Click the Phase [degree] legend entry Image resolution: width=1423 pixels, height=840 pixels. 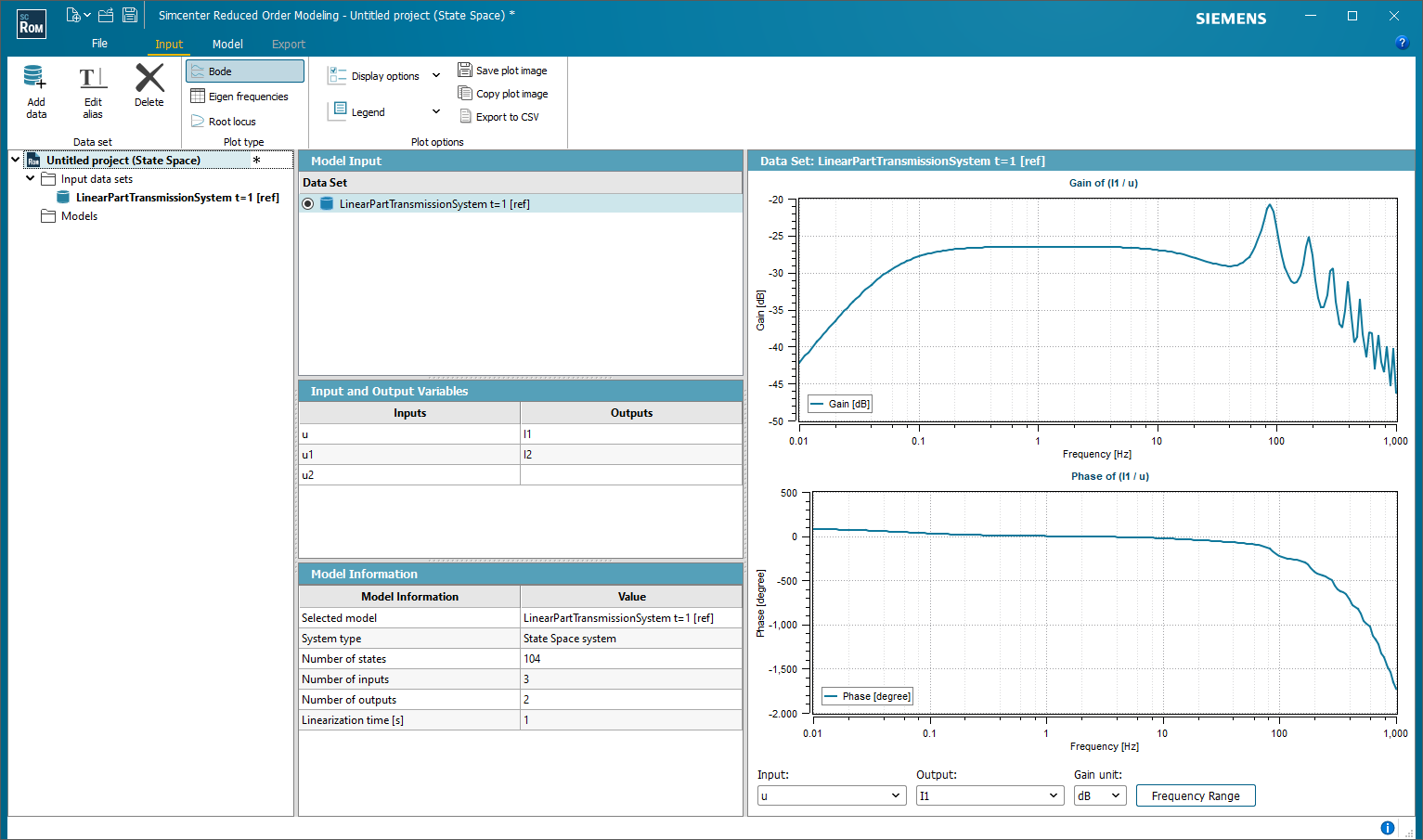click(x=867, y=696)
